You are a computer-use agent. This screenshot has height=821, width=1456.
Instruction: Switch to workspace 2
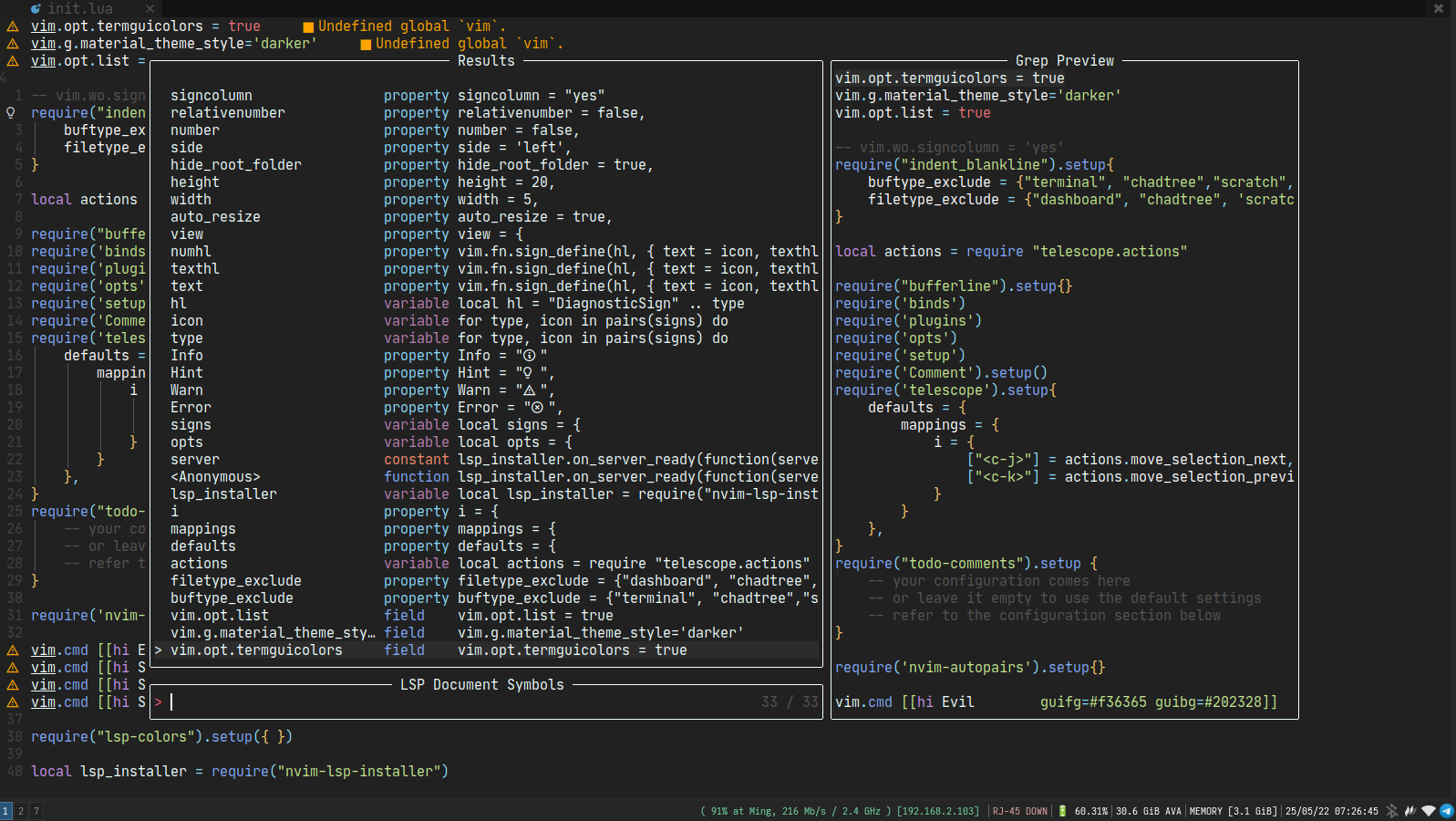(21, 811)
